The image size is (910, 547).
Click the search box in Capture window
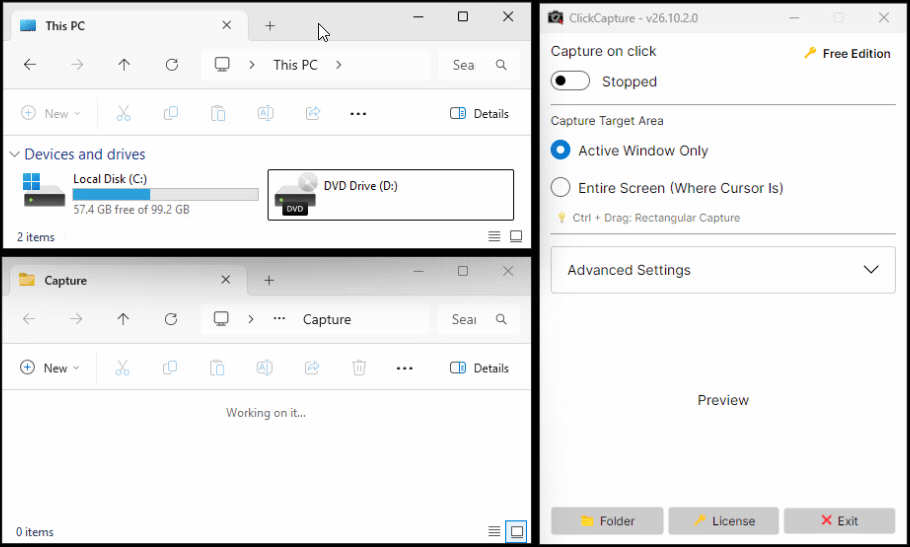(x=478, y=319)
